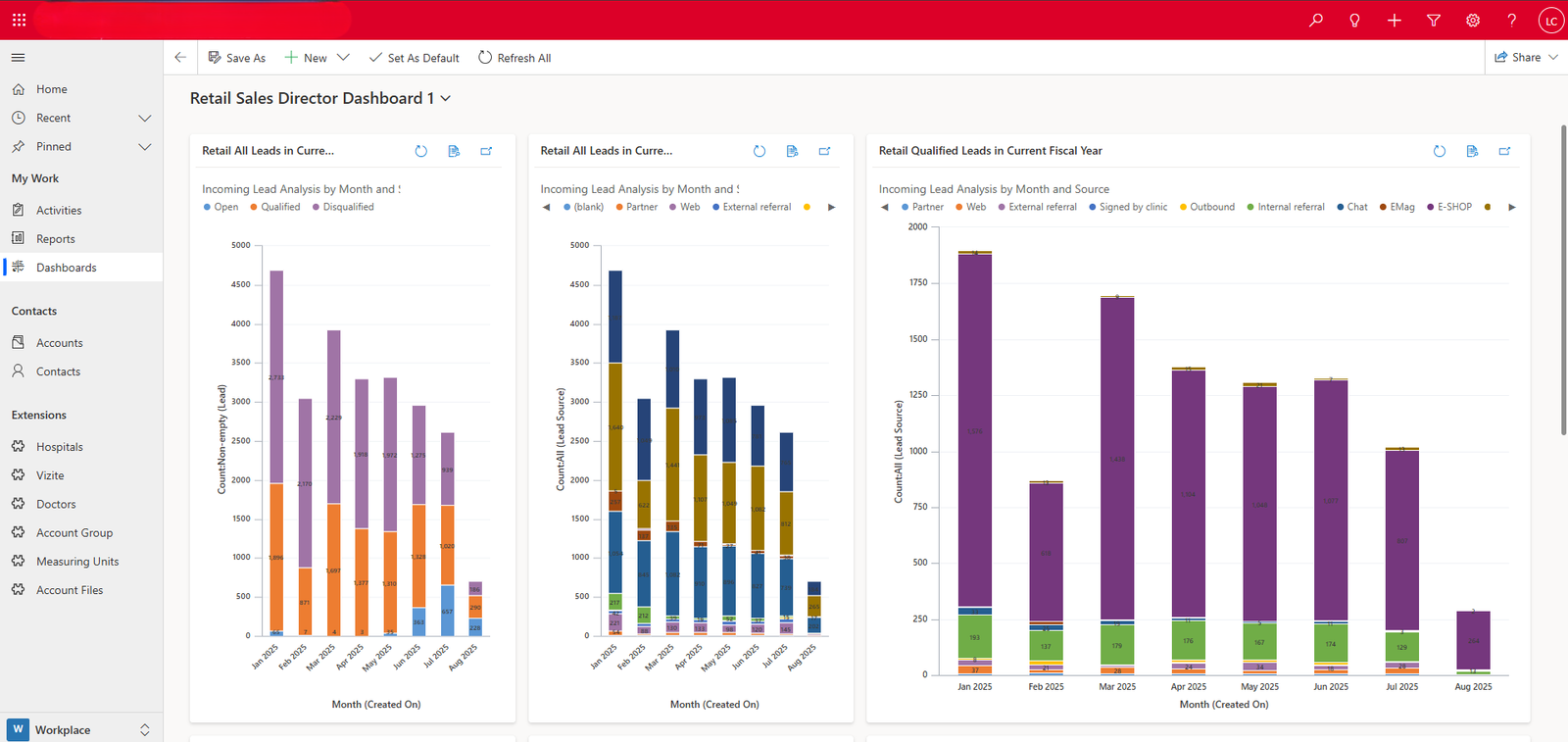Viewport: 1568px width, 742px height.
Task: Open the settings gear icon
Action: coord(1472,20)
